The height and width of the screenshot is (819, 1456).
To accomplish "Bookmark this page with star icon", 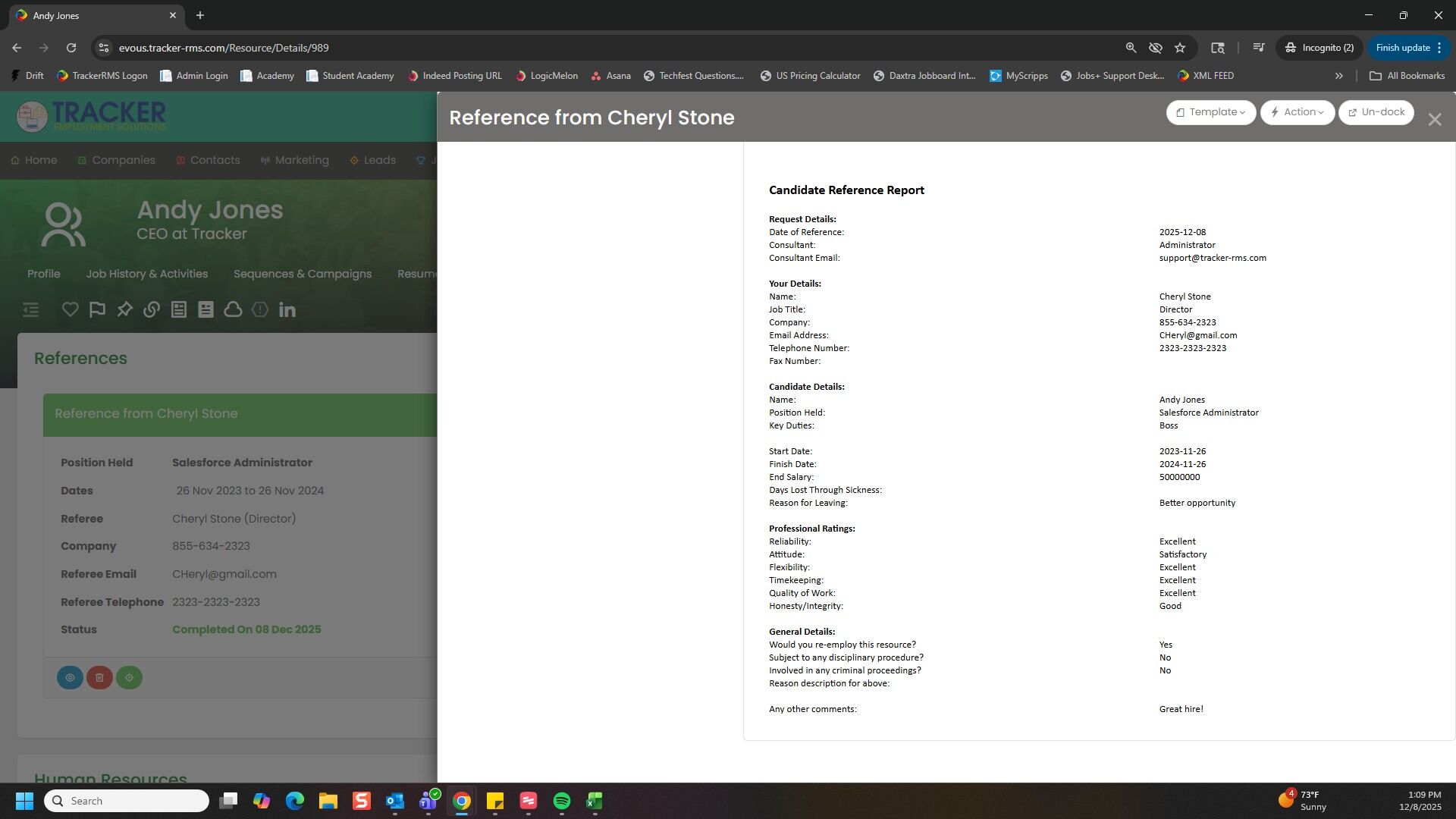I will [1180, 48].
